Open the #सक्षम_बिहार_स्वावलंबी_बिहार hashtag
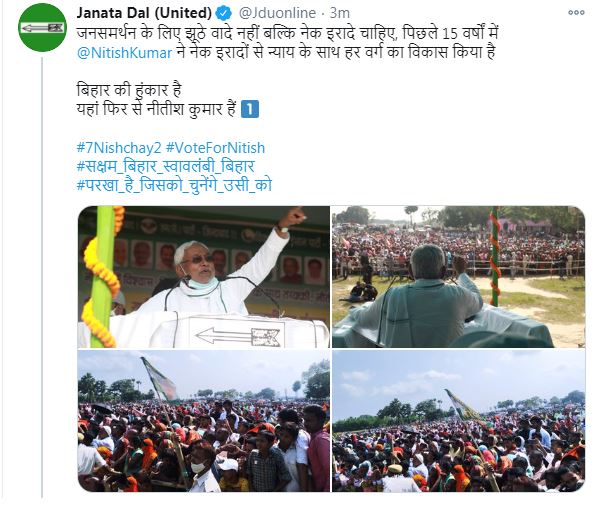This screenshot has width=599, height=520. tap(165, 167)
